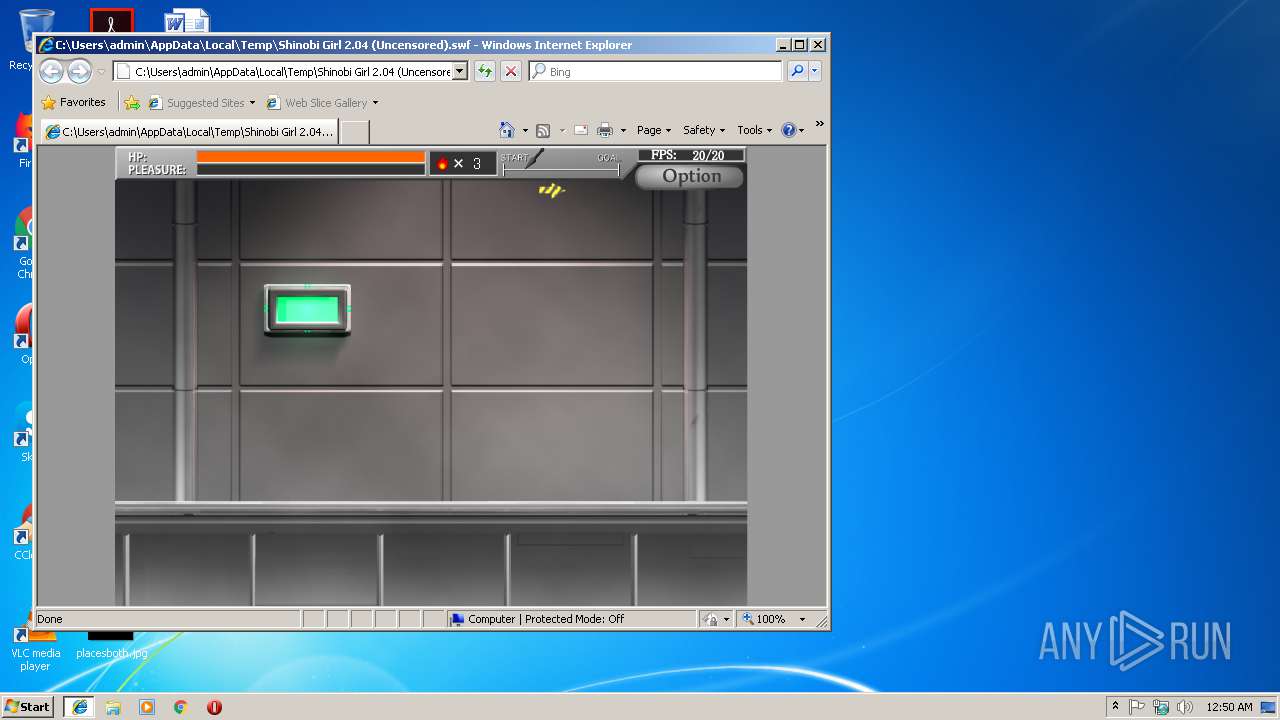Image resolution: width=1280 pixels, height=720 pixels.
Task: Click the PLEASURE gauge bar
Action: click(311, 169)
